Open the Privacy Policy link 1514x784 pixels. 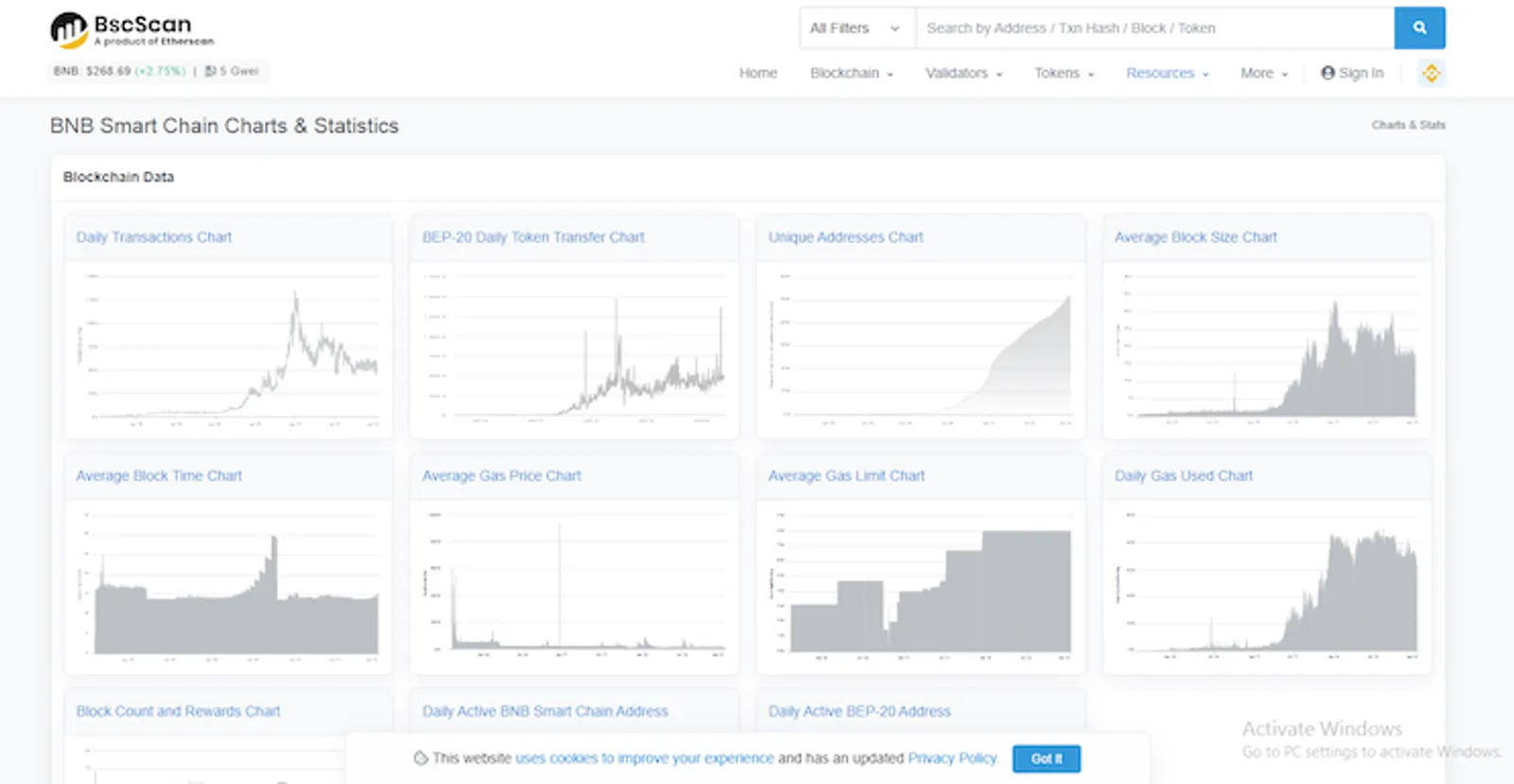click(x=952, y=758)
